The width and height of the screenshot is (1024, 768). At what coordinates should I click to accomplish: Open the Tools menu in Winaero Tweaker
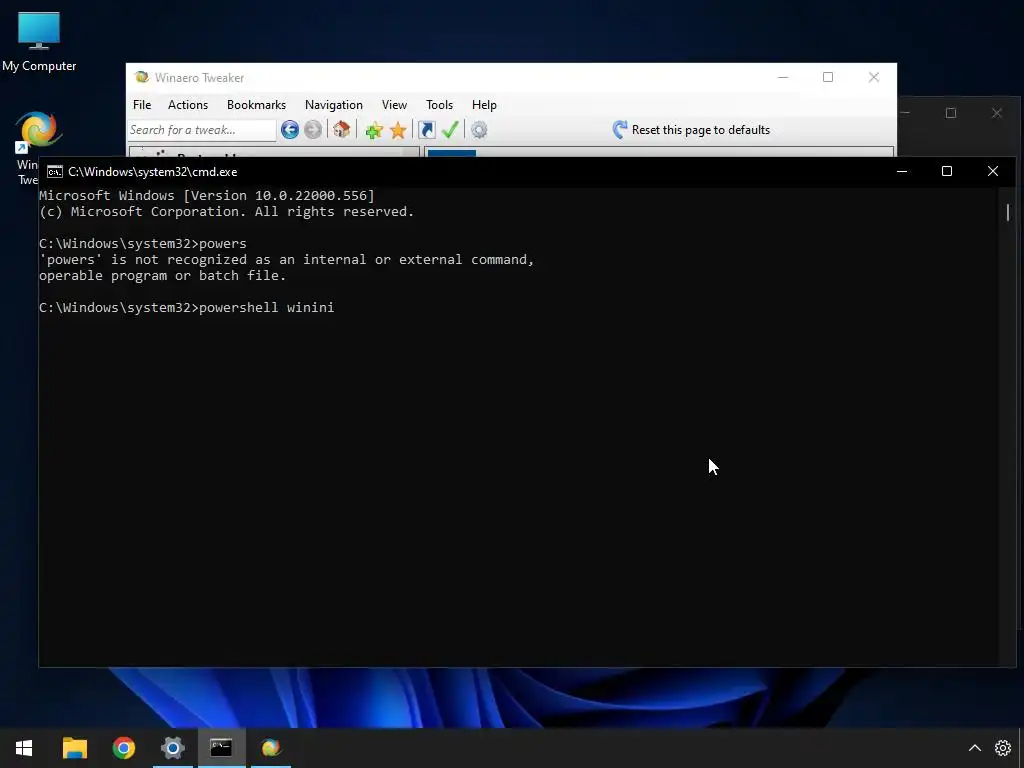click(x=440, y=104)
